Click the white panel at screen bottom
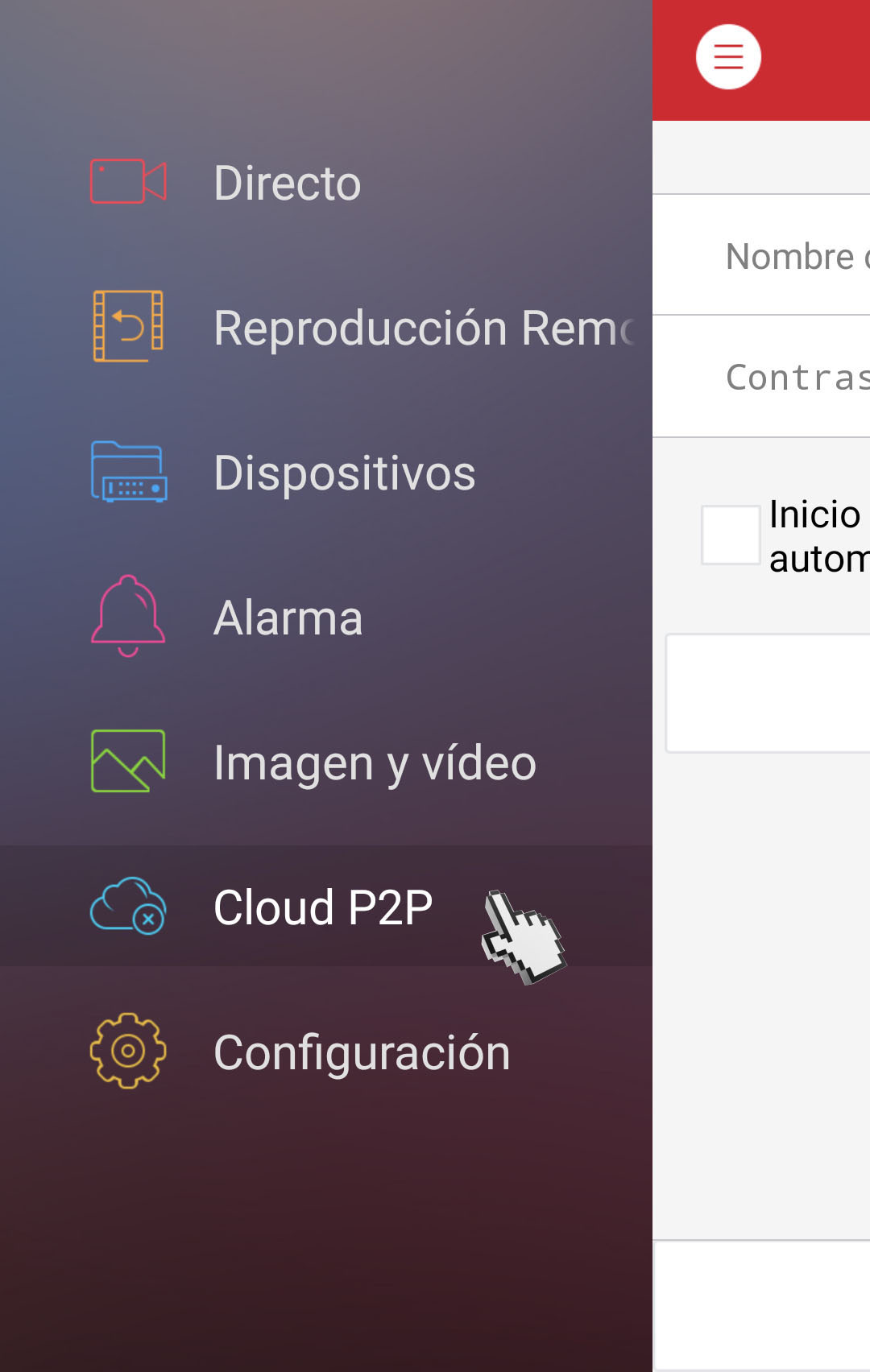 [x=762, y=1306]
